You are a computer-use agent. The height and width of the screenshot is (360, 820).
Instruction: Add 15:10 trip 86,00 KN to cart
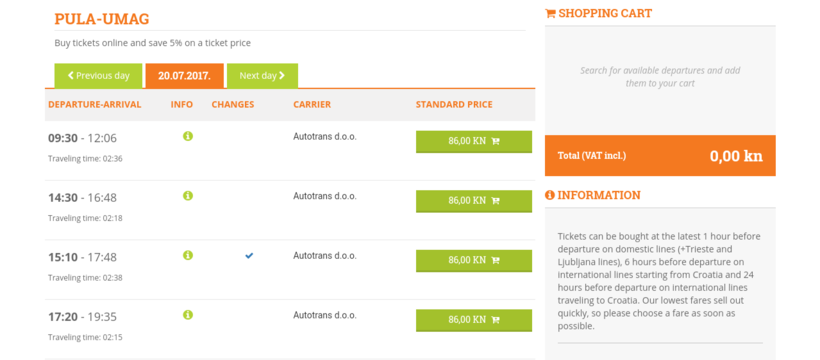pyautogui.click(x=474, y=261)
